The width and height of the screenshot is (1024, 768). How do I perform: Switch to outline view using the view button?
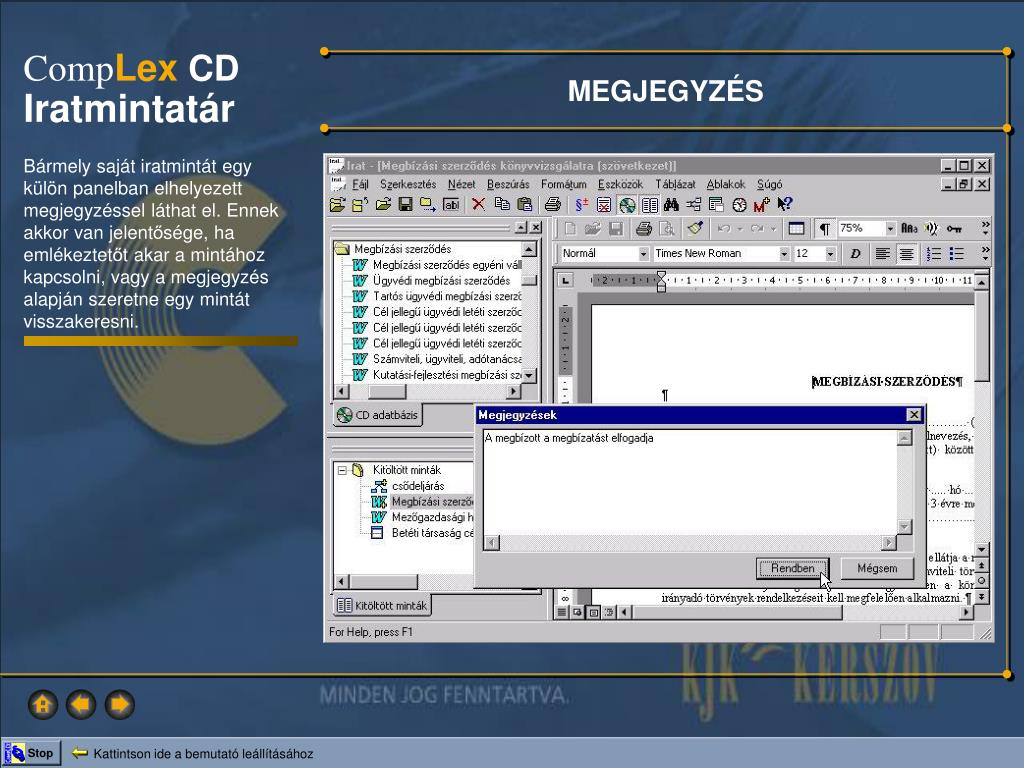[x=609, y=613]
